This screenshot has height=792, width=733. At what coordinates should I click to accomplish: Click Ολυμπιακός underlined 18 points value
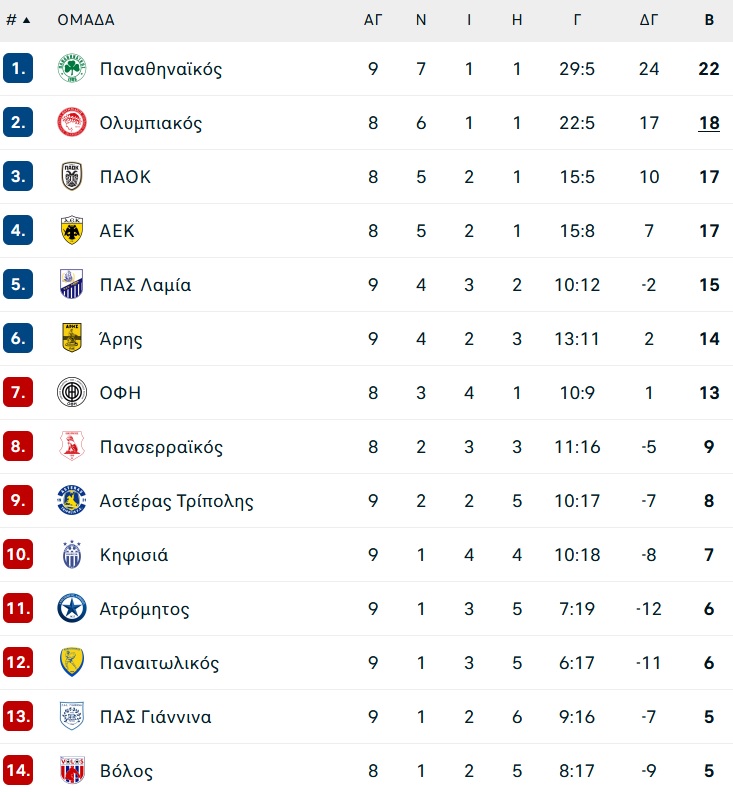709,123
